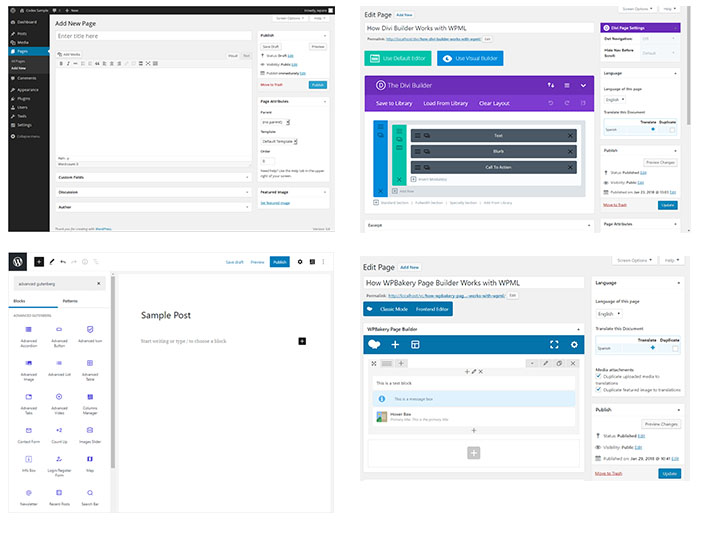
Task: Insert the Map block
Action: pos(90,464)
